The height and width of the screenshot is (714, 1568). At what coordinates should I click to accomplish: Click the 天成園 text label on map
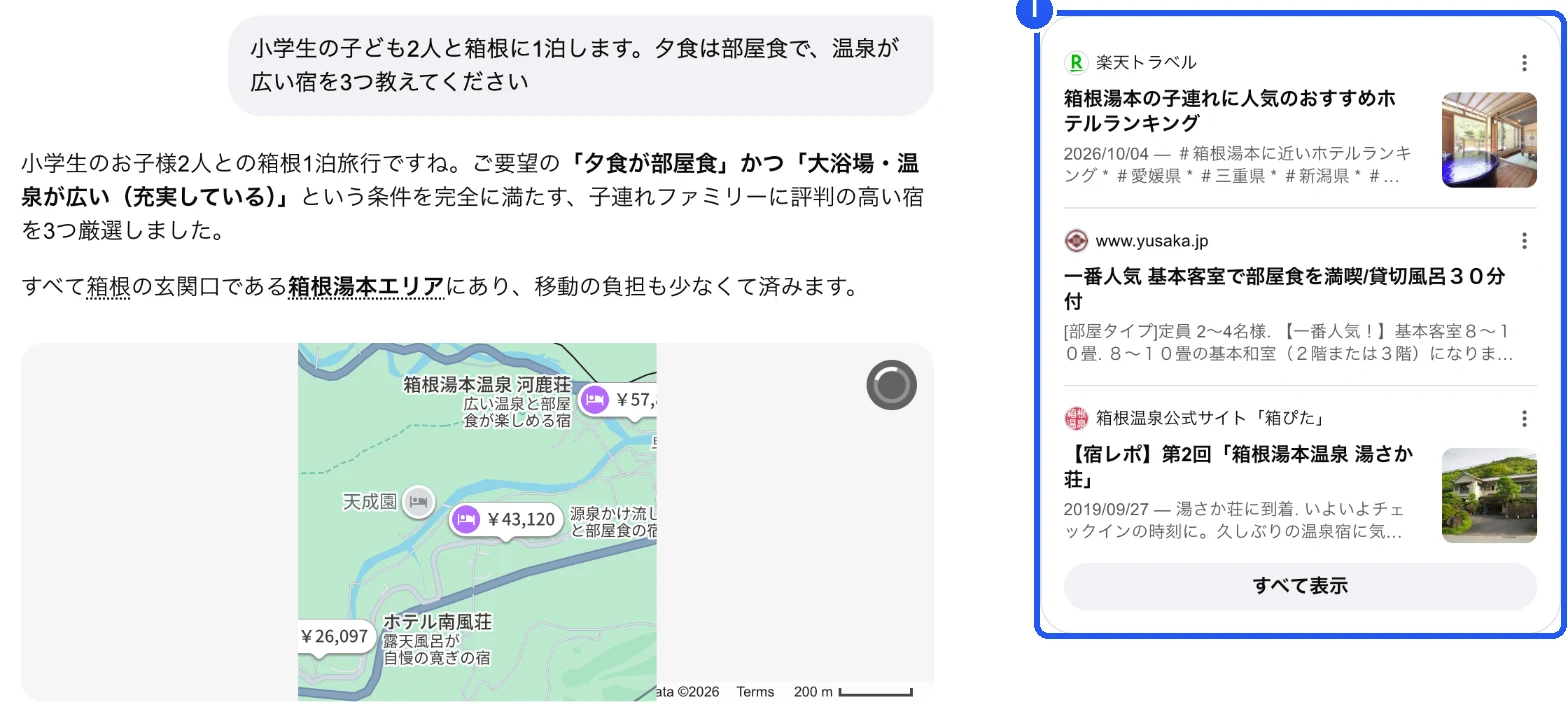370,501
